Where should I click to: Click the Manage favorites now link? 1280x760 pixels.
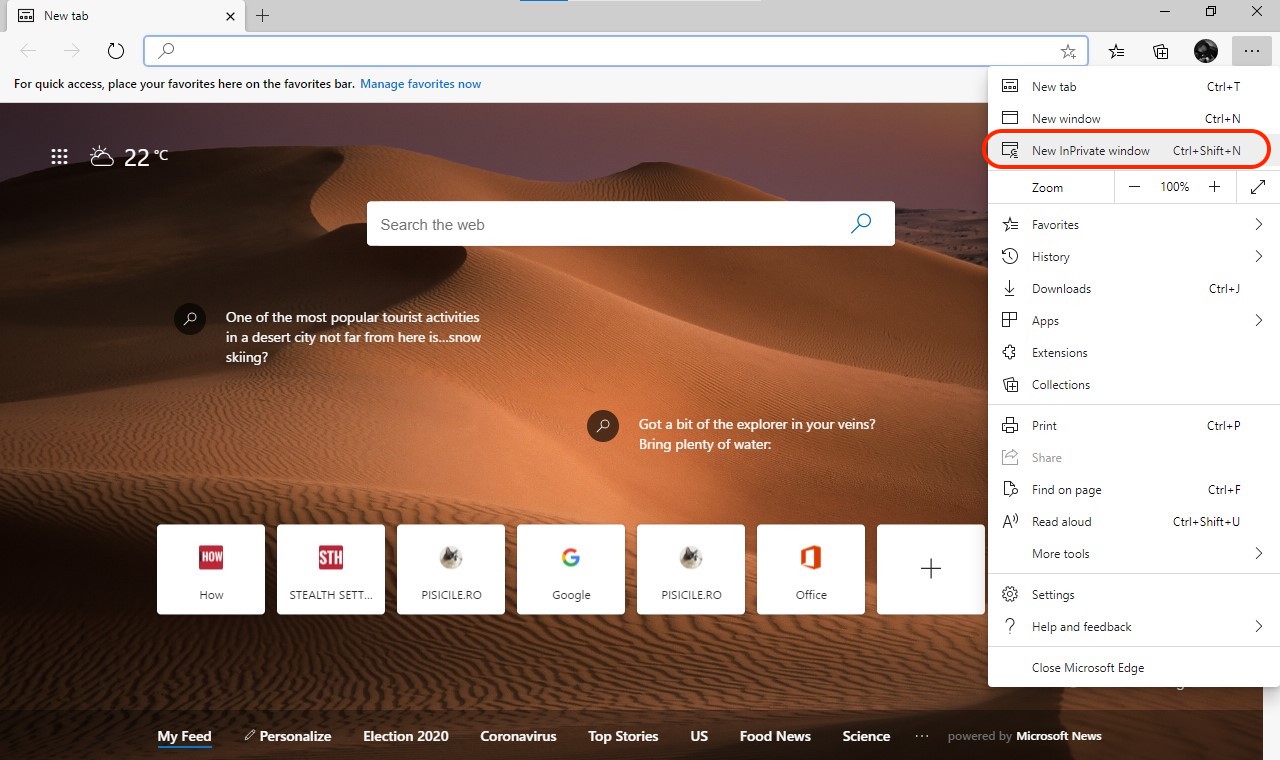point(420,84)
